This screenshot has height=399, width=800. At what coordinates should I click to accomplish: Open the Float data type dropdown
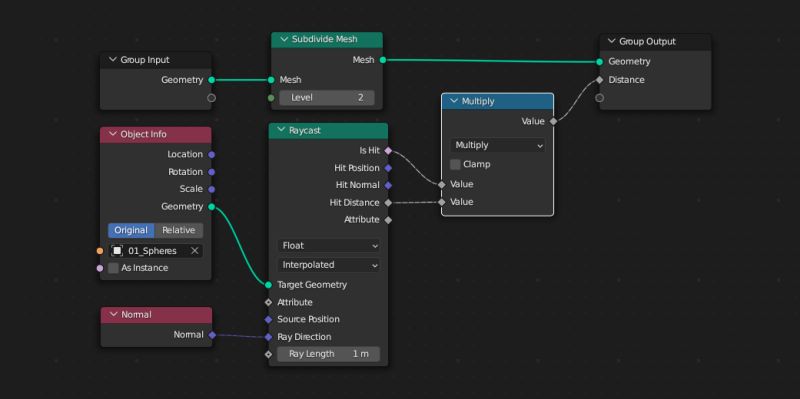pos(329,245)
